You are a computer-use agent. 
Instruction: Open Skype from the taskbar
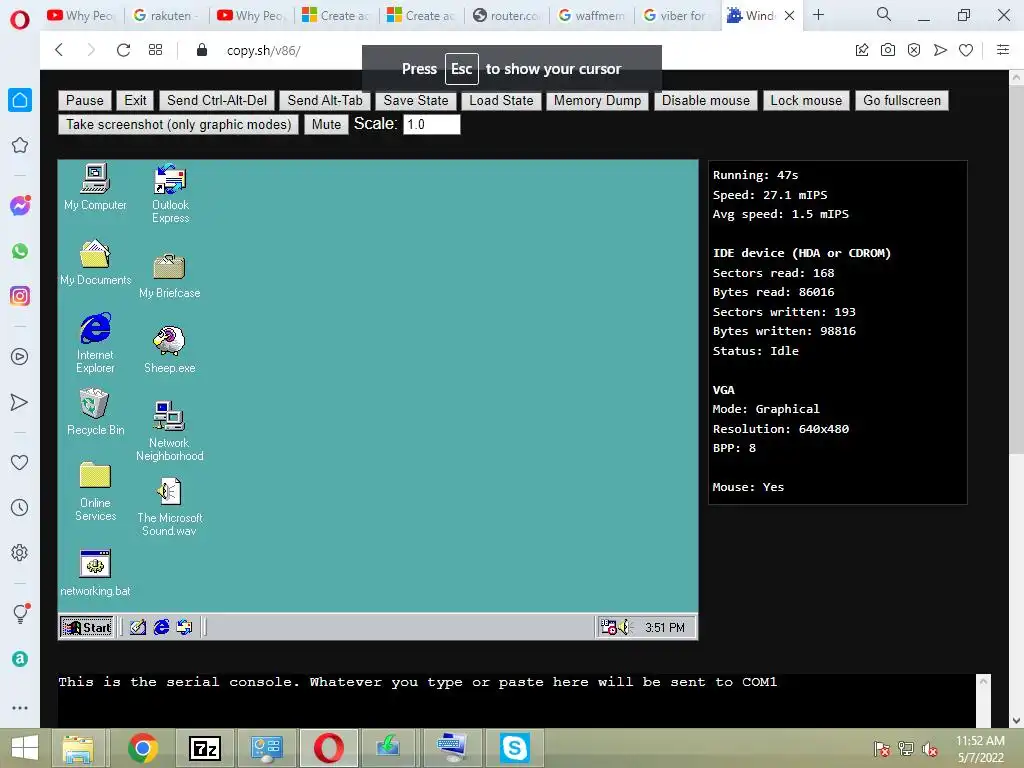click(514, 748)
